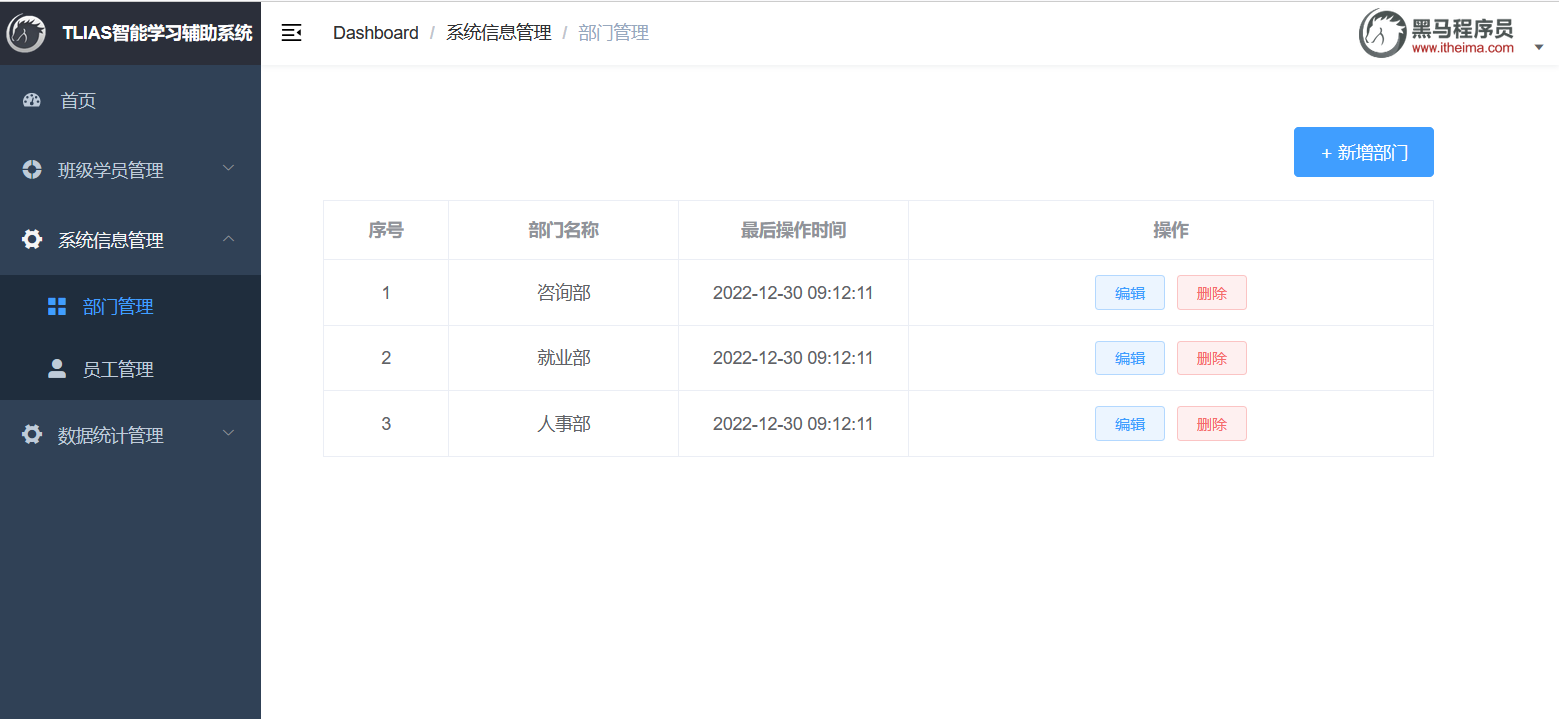Open the 员工管理 menu item
The image size is (1559, 719).
pos(130,369)
